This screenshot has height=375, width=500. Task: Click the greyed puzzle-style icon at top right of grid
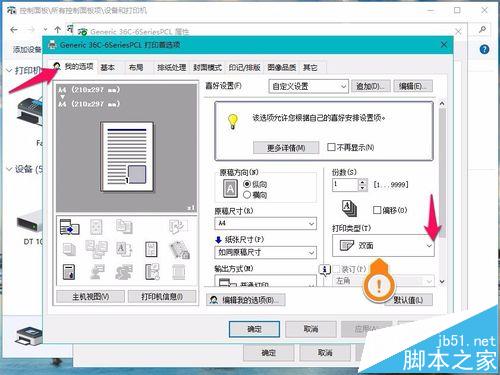pos(178,227)
